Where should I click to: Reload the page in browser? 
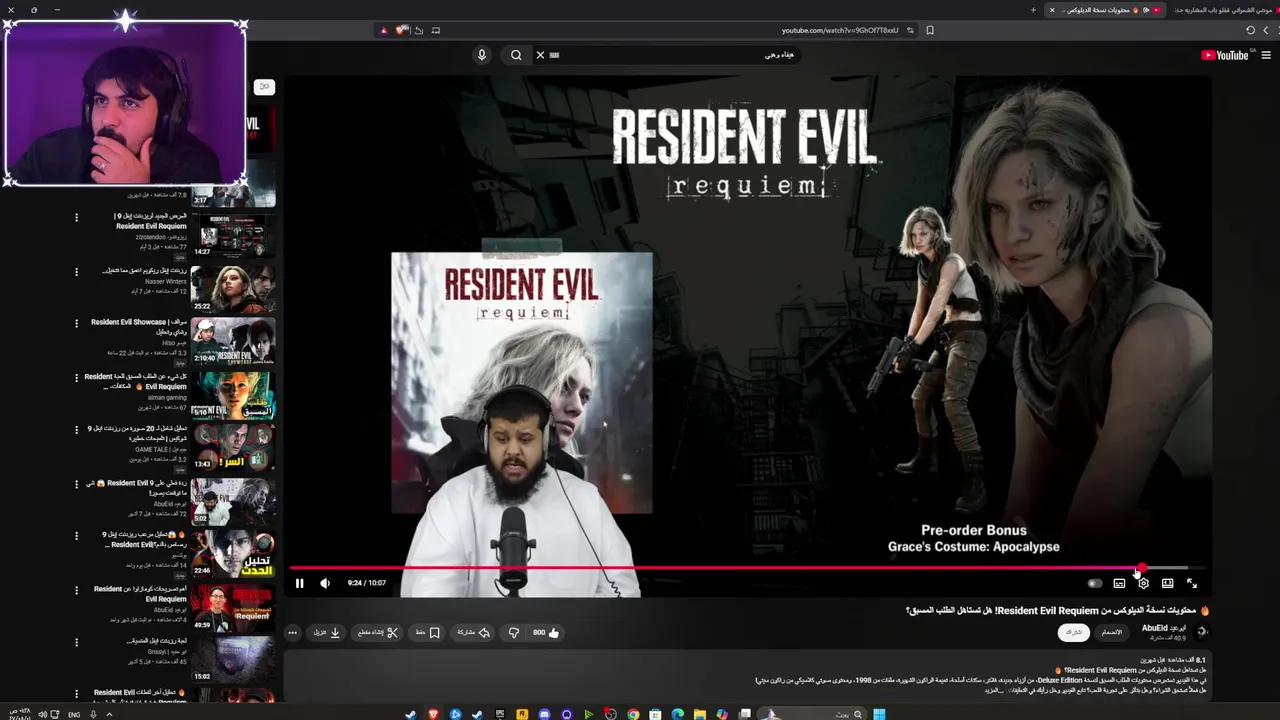pos(1250,30)
